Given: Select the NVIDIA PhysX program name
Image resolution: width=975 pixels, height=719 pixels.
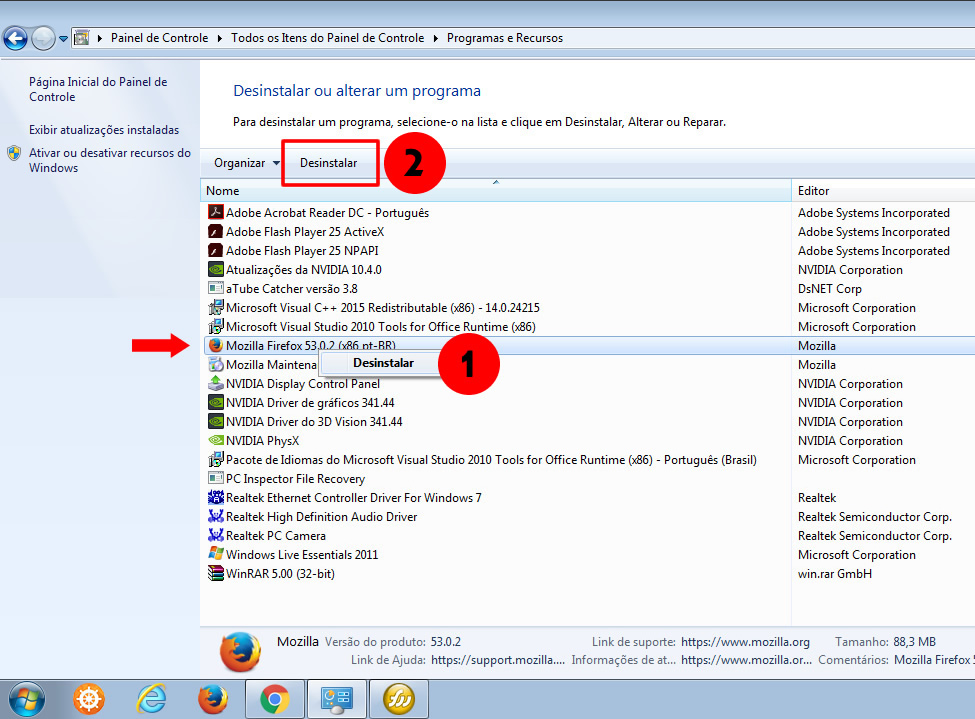Looking at the screenshot, I should 262,440.
